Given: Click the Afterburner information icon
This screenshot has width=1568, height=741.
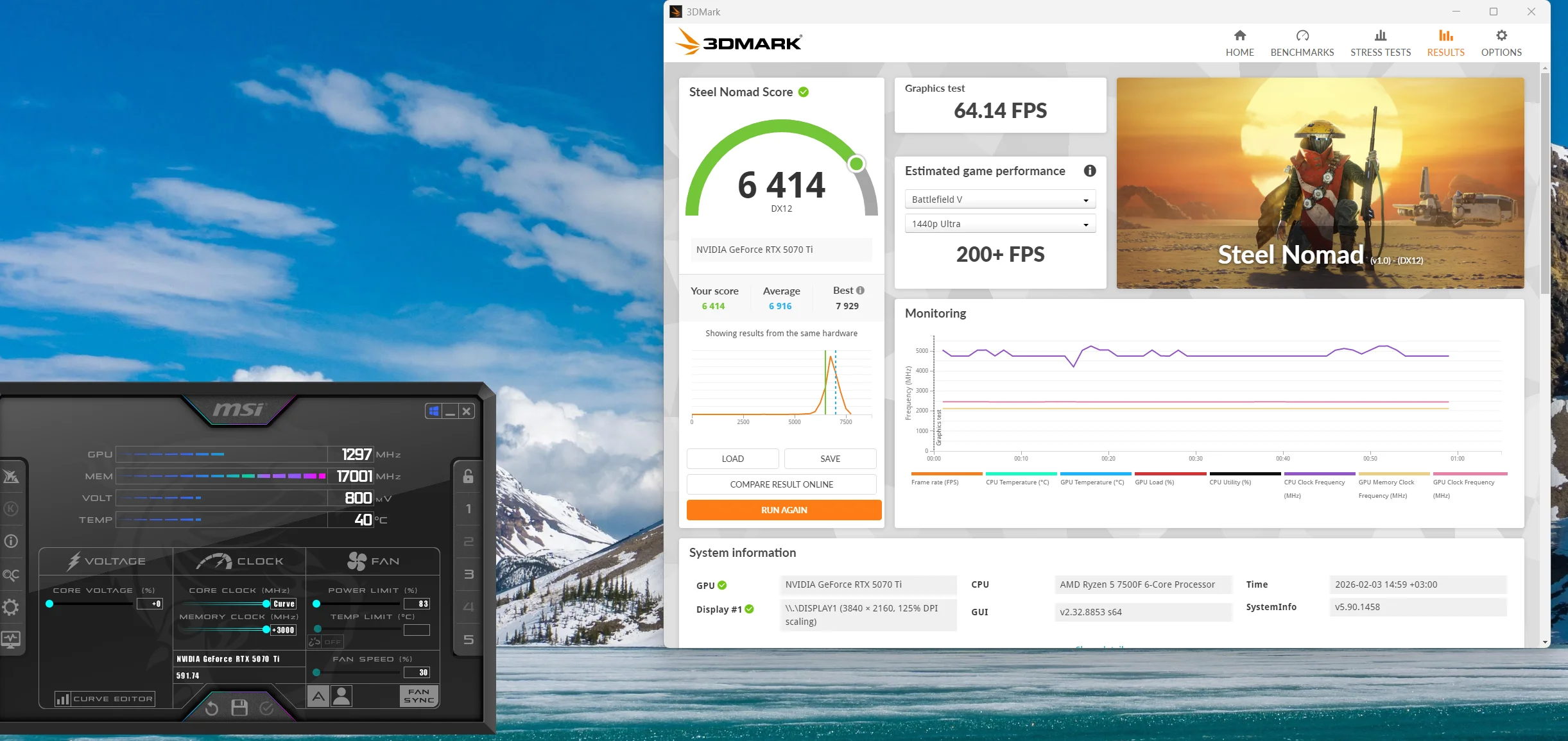Looking at the screenshot, I should click(11, 541).
